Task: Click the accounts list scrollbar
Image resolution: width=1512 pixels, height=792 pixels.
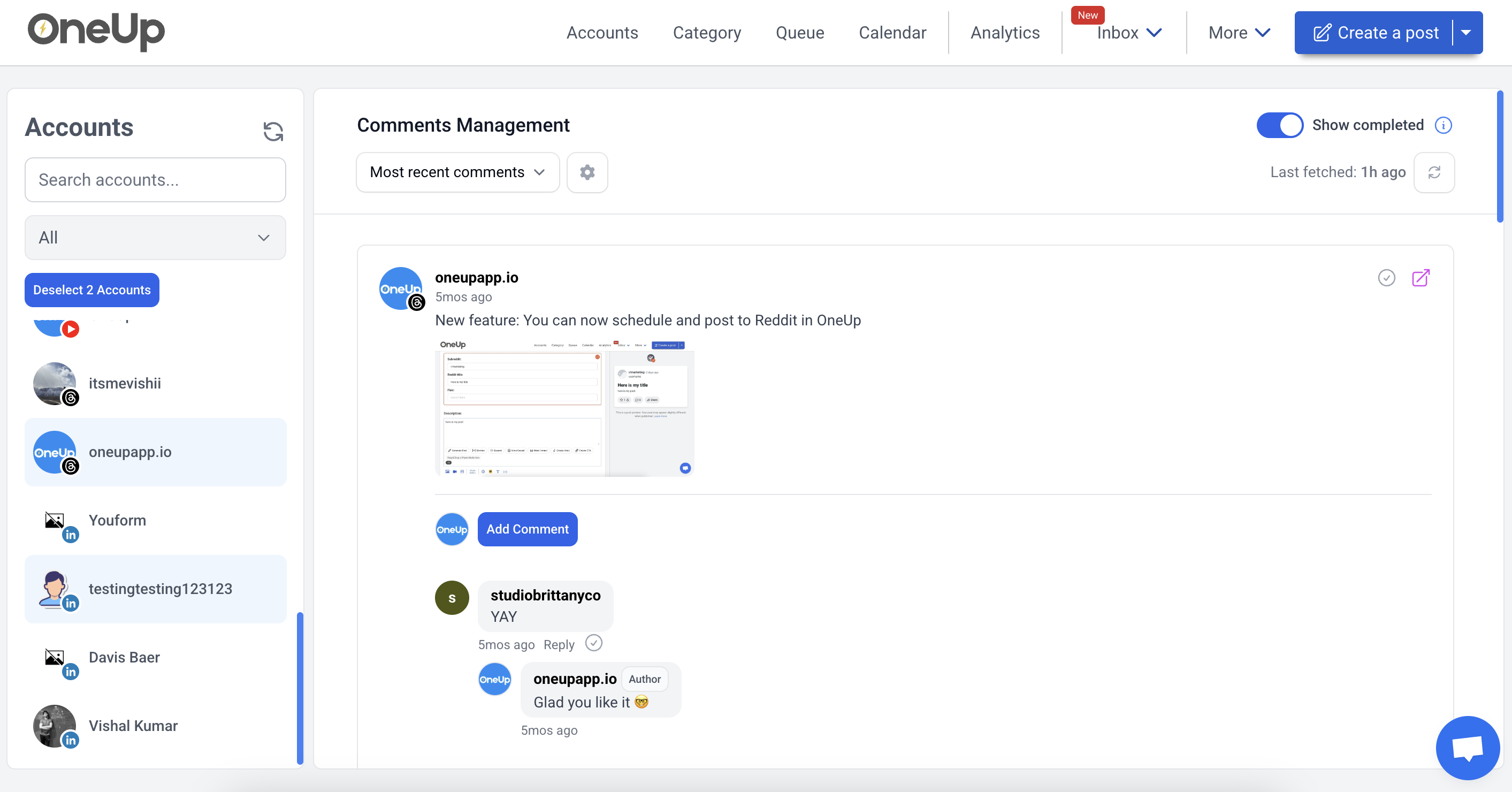Action: [300, 687]
